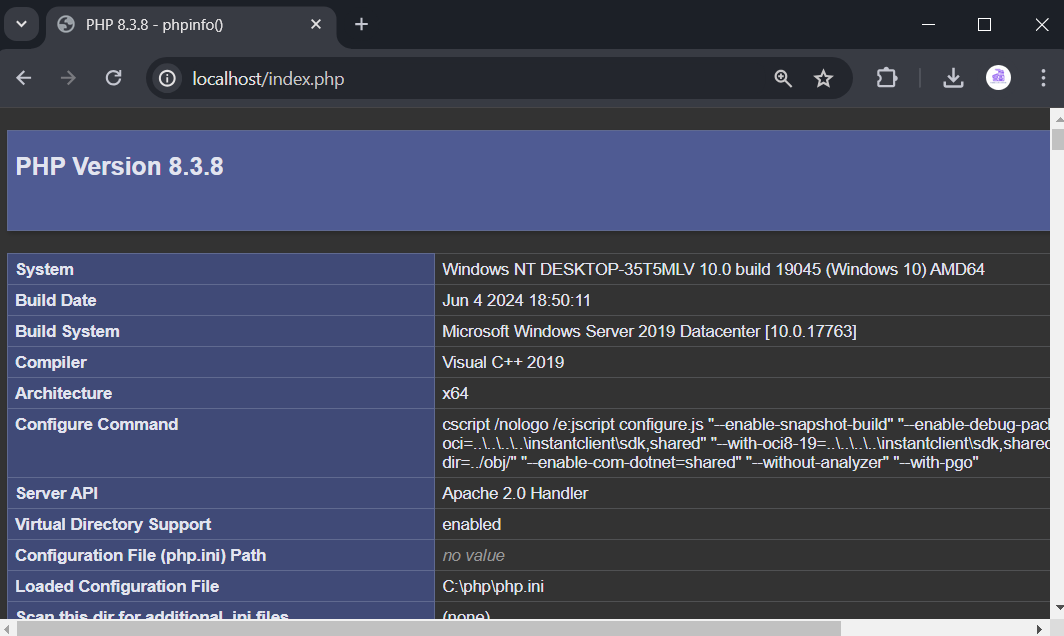1064x636 pixels.
Task: Click the Configure Command label
Action: 97,424
